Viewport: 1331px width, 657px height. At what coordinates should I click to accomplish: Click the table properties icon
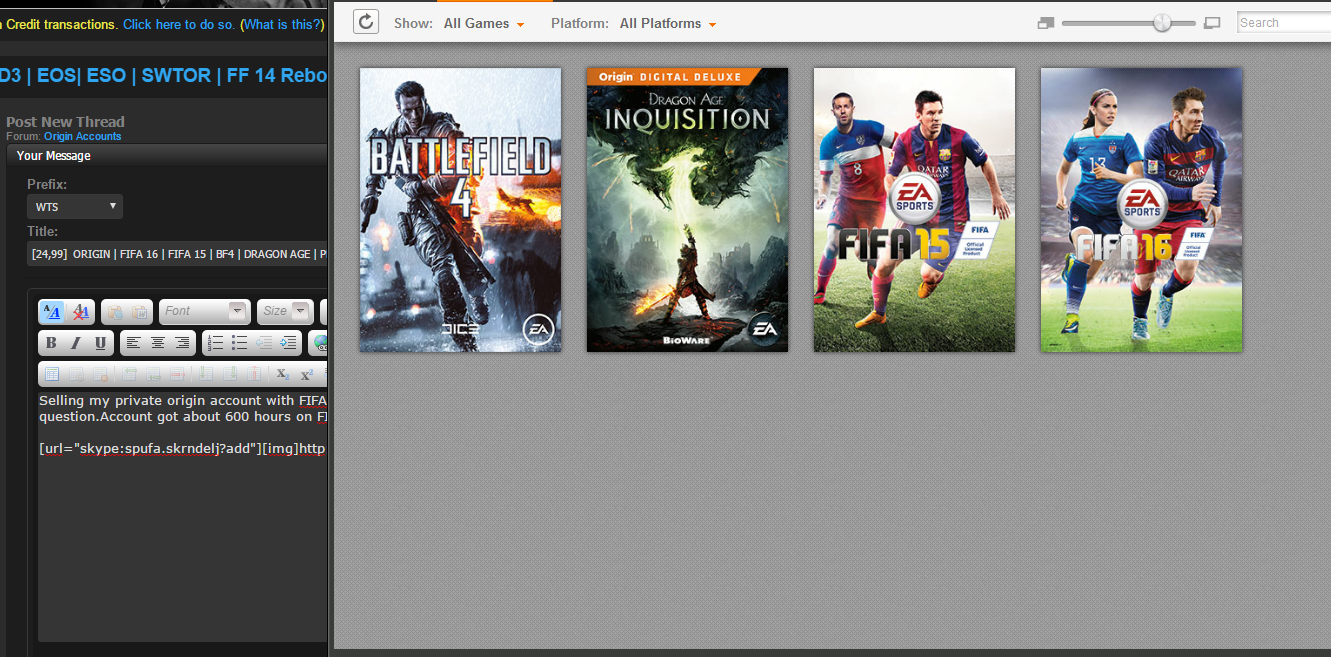[76, 374]
